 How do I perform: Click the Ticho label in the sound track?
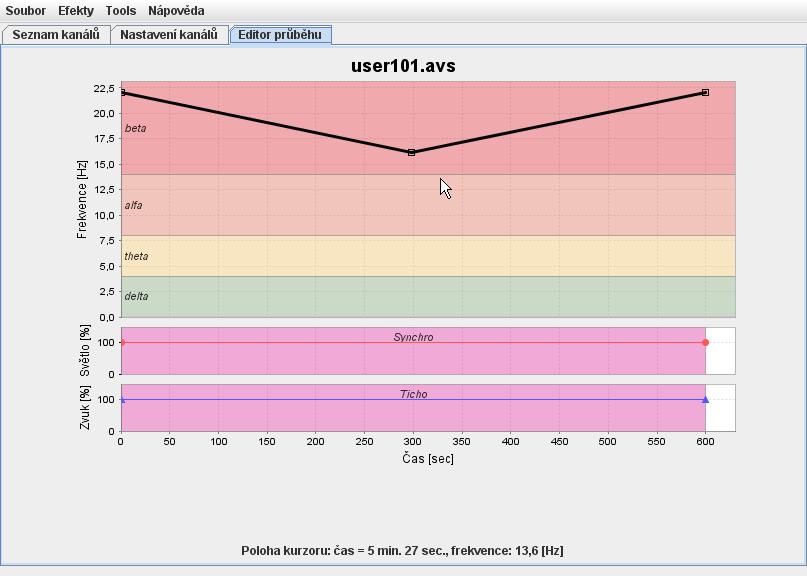point(413,394)
